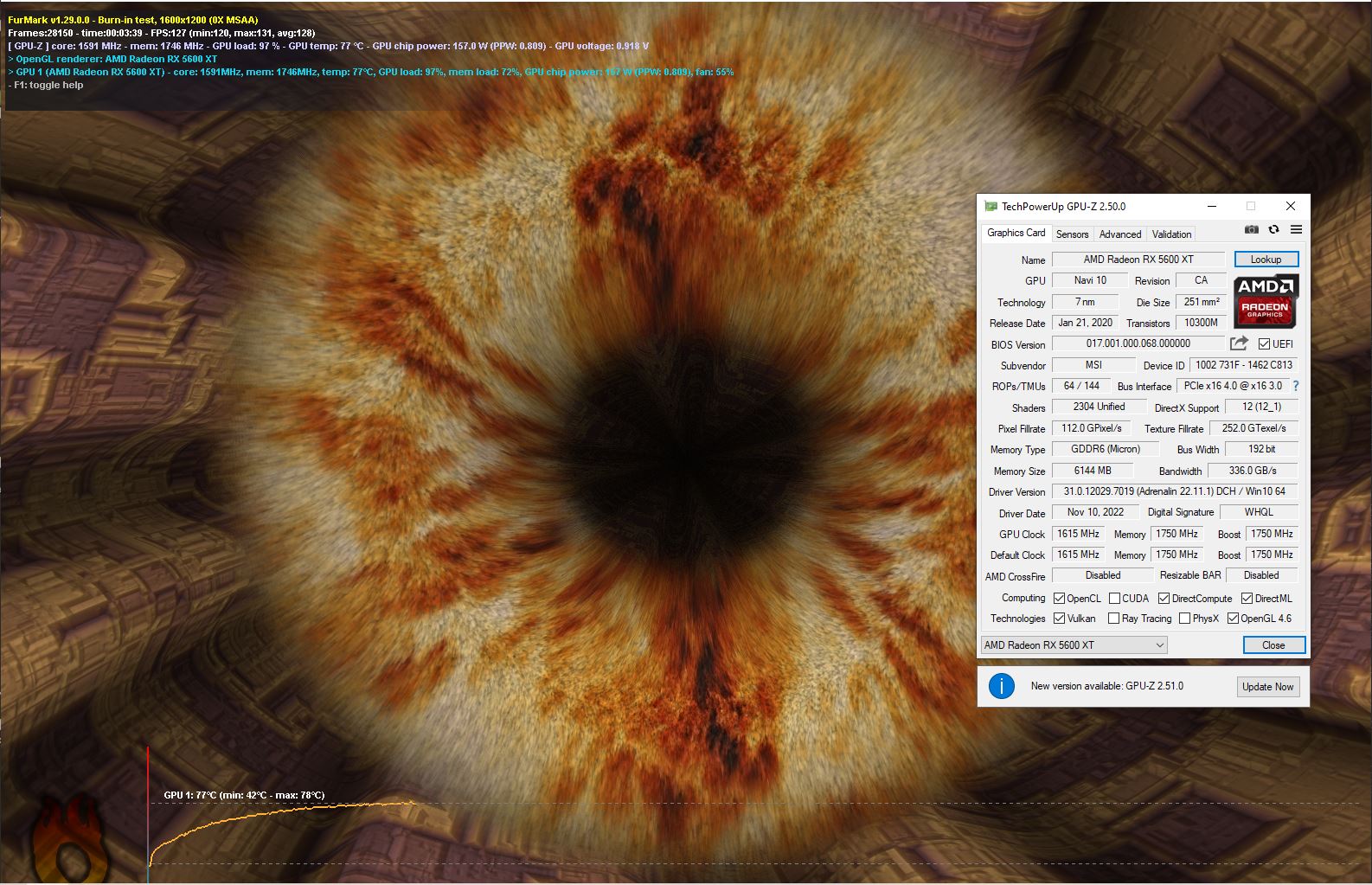Click the GPU-Z screenshot camera icon
This screenshot has width=1372, height=885.
click(x=1251, y=229)
